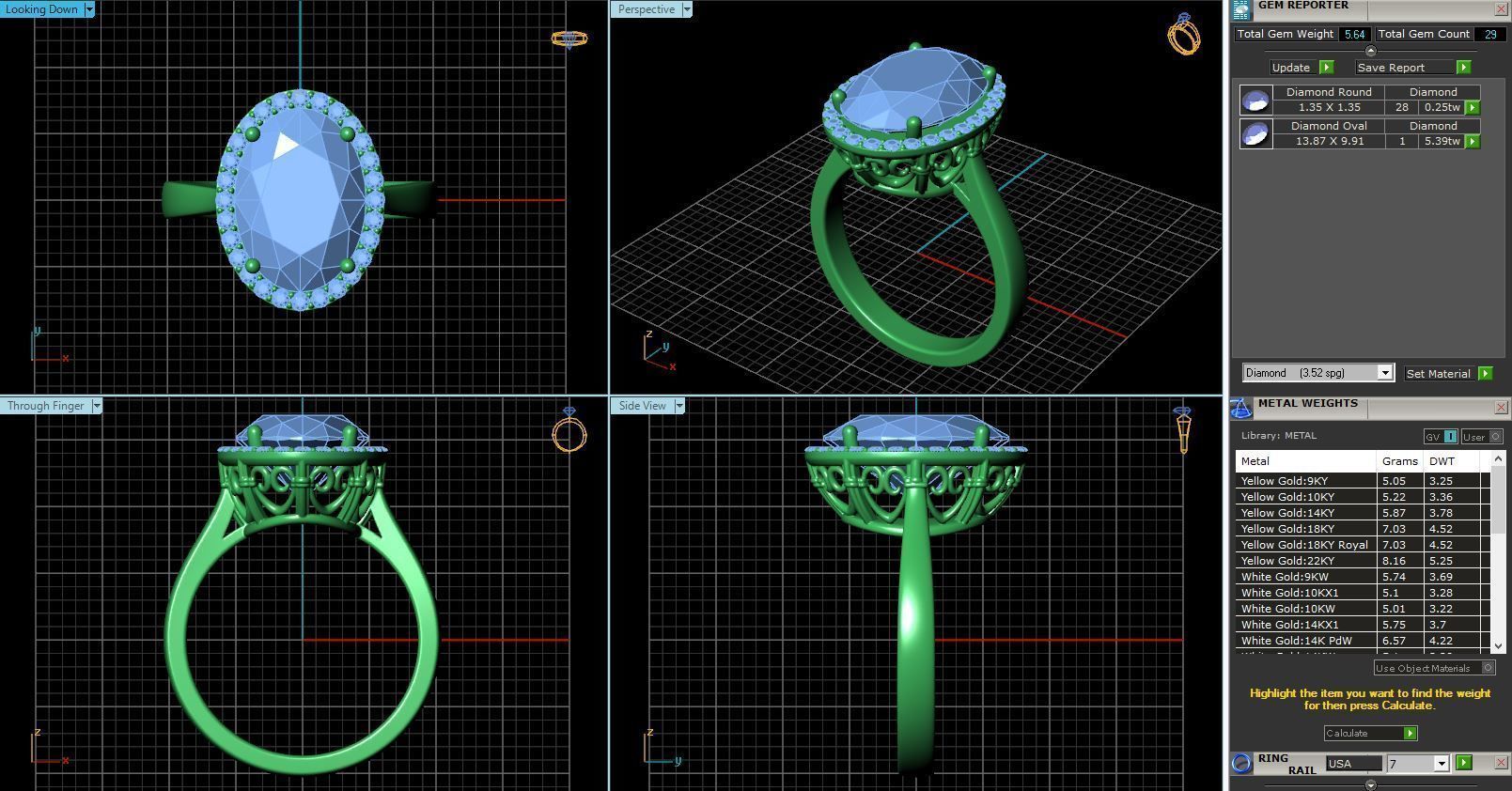Select the Yellow Gold:9KY row

coord(1362,481)
